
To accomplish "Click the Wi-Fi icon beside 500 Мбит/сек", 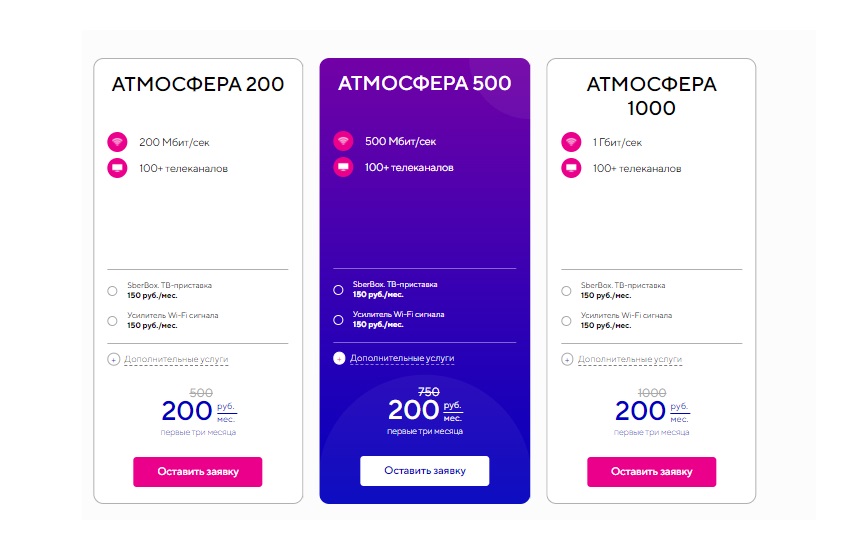I will (343, 140).
